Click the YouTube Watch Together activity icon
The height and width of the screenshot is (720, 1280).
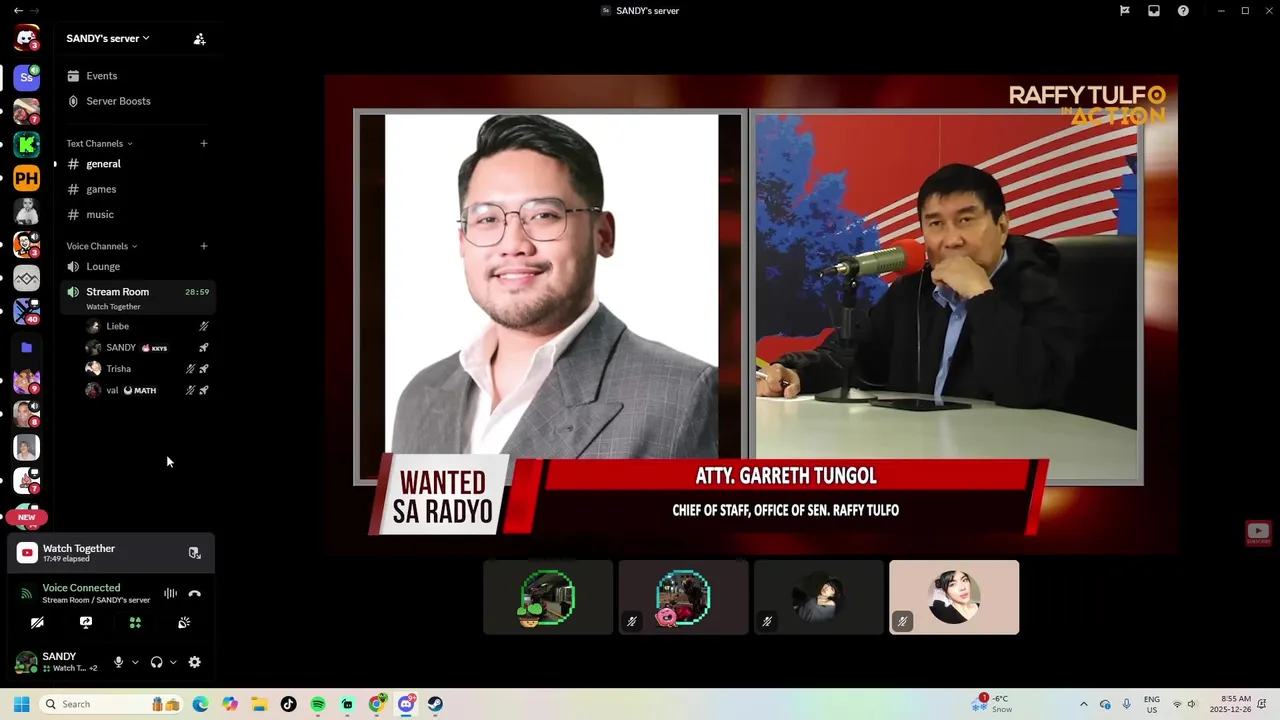[x=27, y=553]
